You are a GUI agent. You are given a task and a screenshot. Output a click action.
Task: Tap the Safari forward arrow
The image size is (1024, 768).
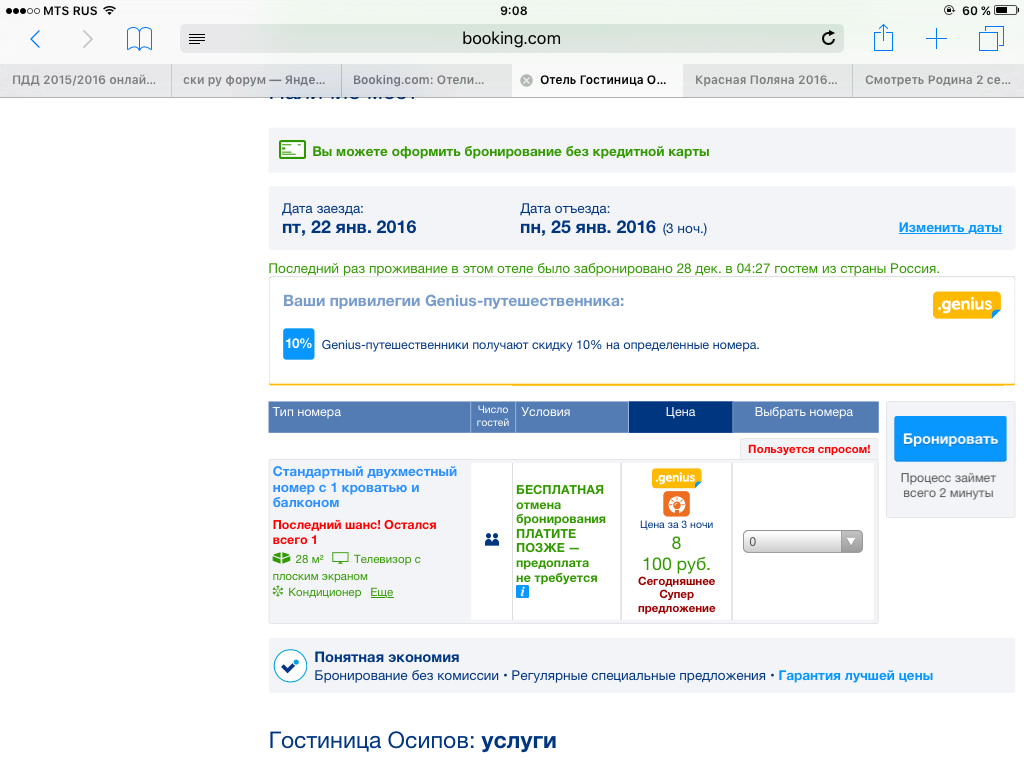tap(87, 39)
